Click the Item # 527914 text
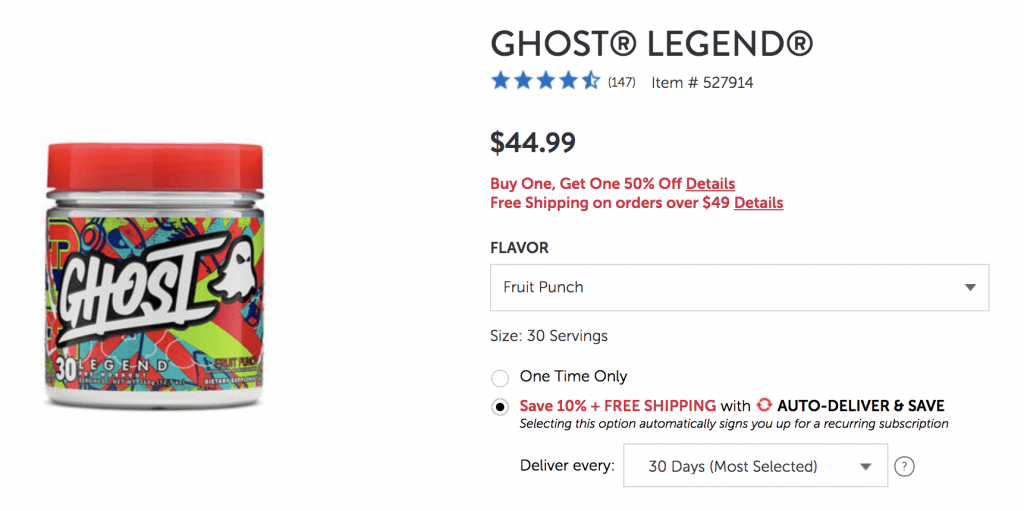 [x=702, y=83]
